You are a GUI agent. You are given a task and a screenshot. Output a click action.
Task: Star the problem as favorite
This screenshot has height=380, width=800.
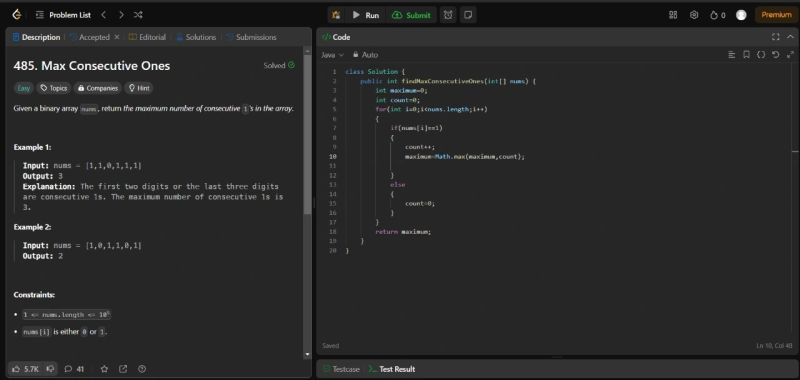pos(104,369)
